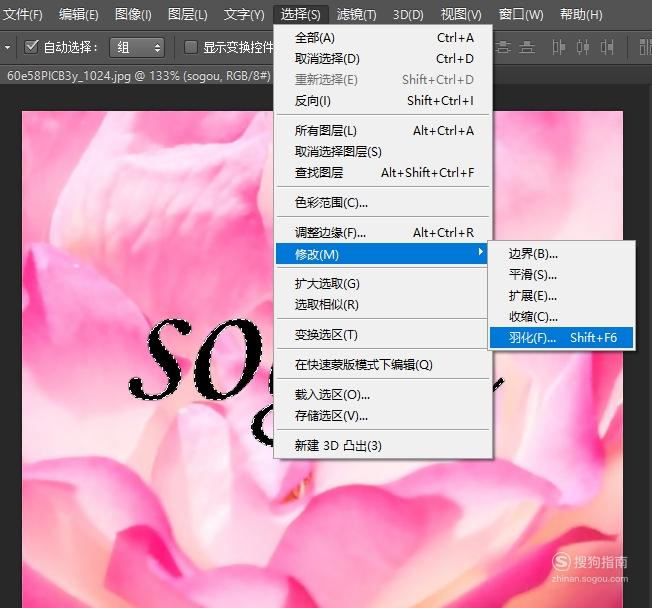This screenshot has height=608, width=652.
Task: Close the open 选择(S) menu
Action: [x=300, y=15]
